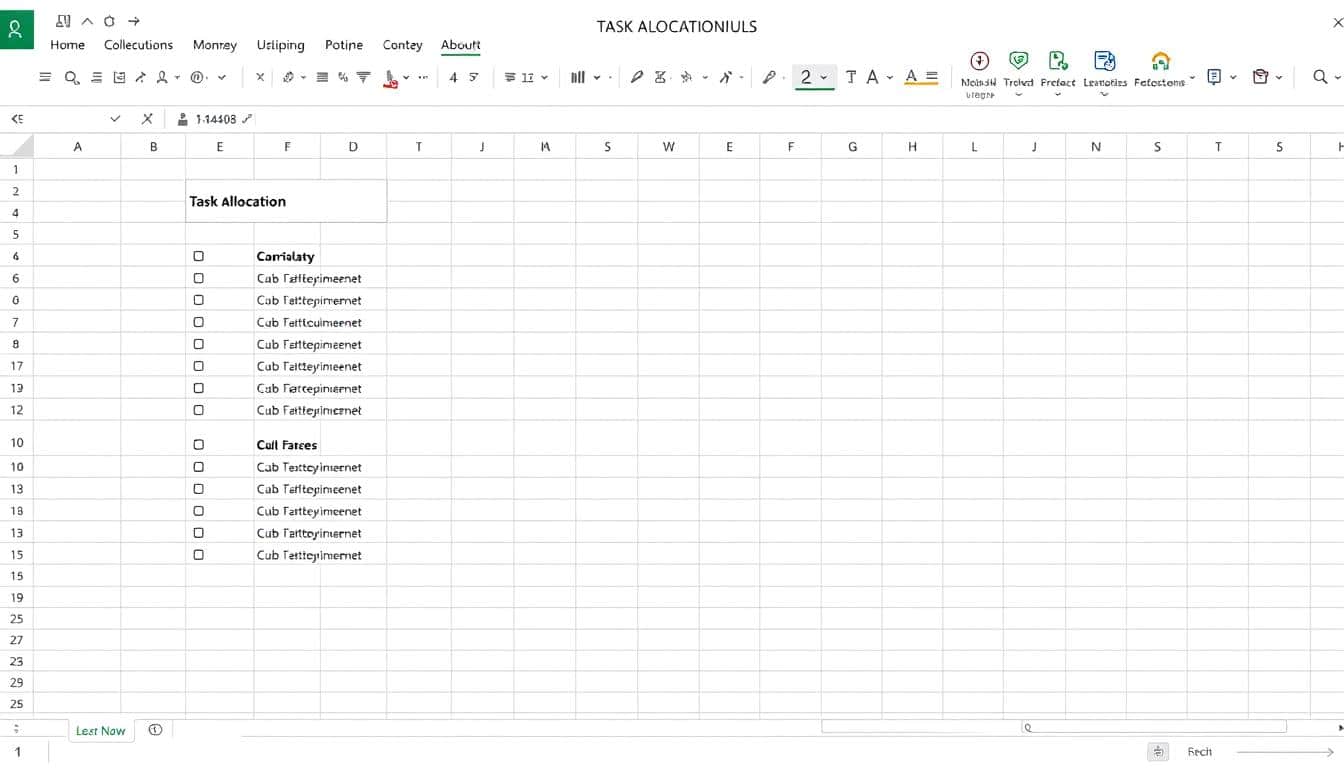
Task: Confirm entry with formula bar checkmark
Action: (x=116, y=119)
